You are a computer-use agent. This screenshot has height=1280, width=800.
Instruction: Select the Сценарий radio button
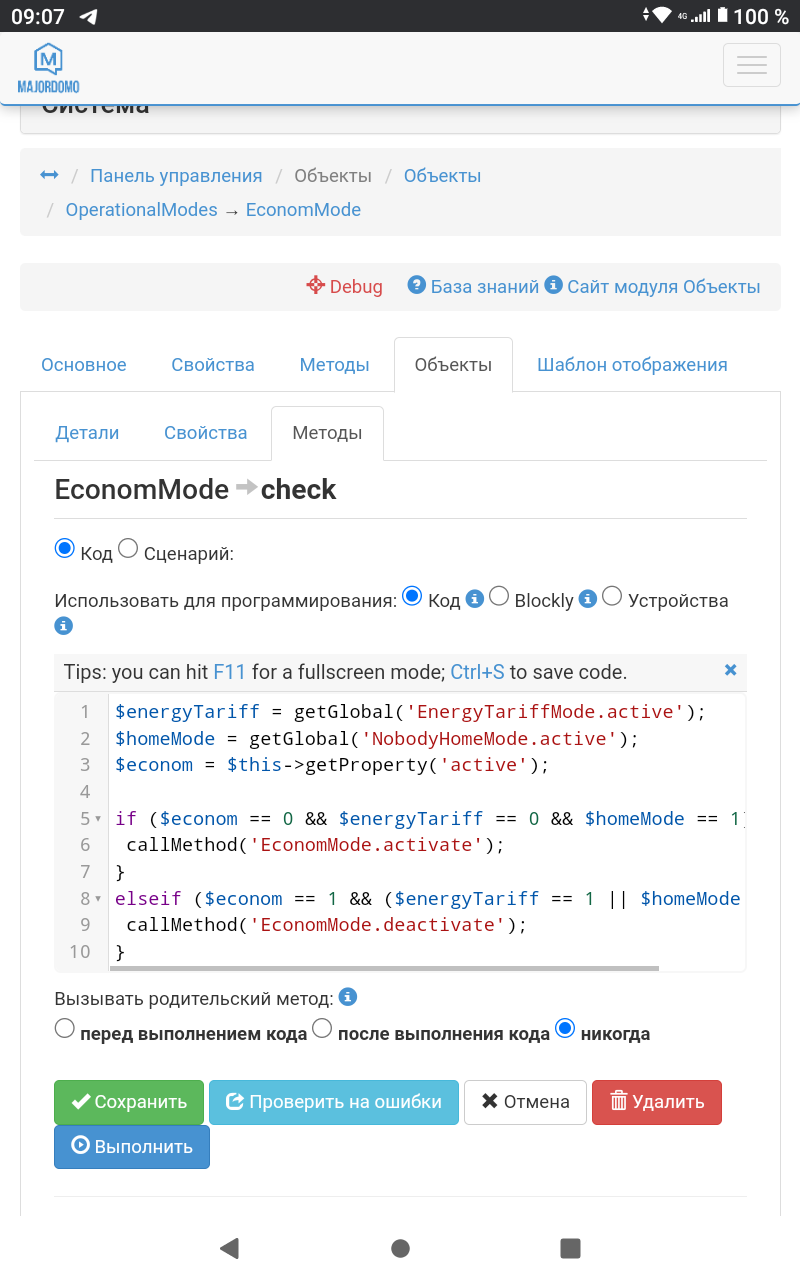[127, 548]
